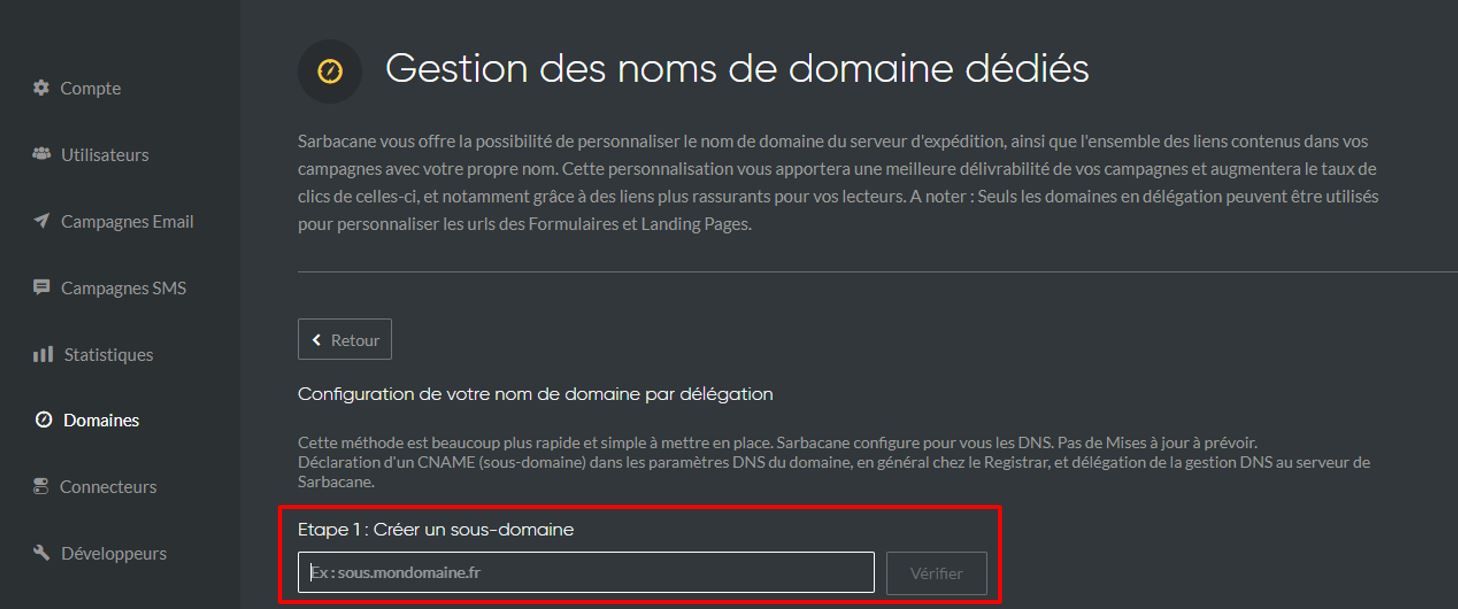Click the wrench icon next to Développeurs
Screen dimensions: 1458x609
[41, 553]
